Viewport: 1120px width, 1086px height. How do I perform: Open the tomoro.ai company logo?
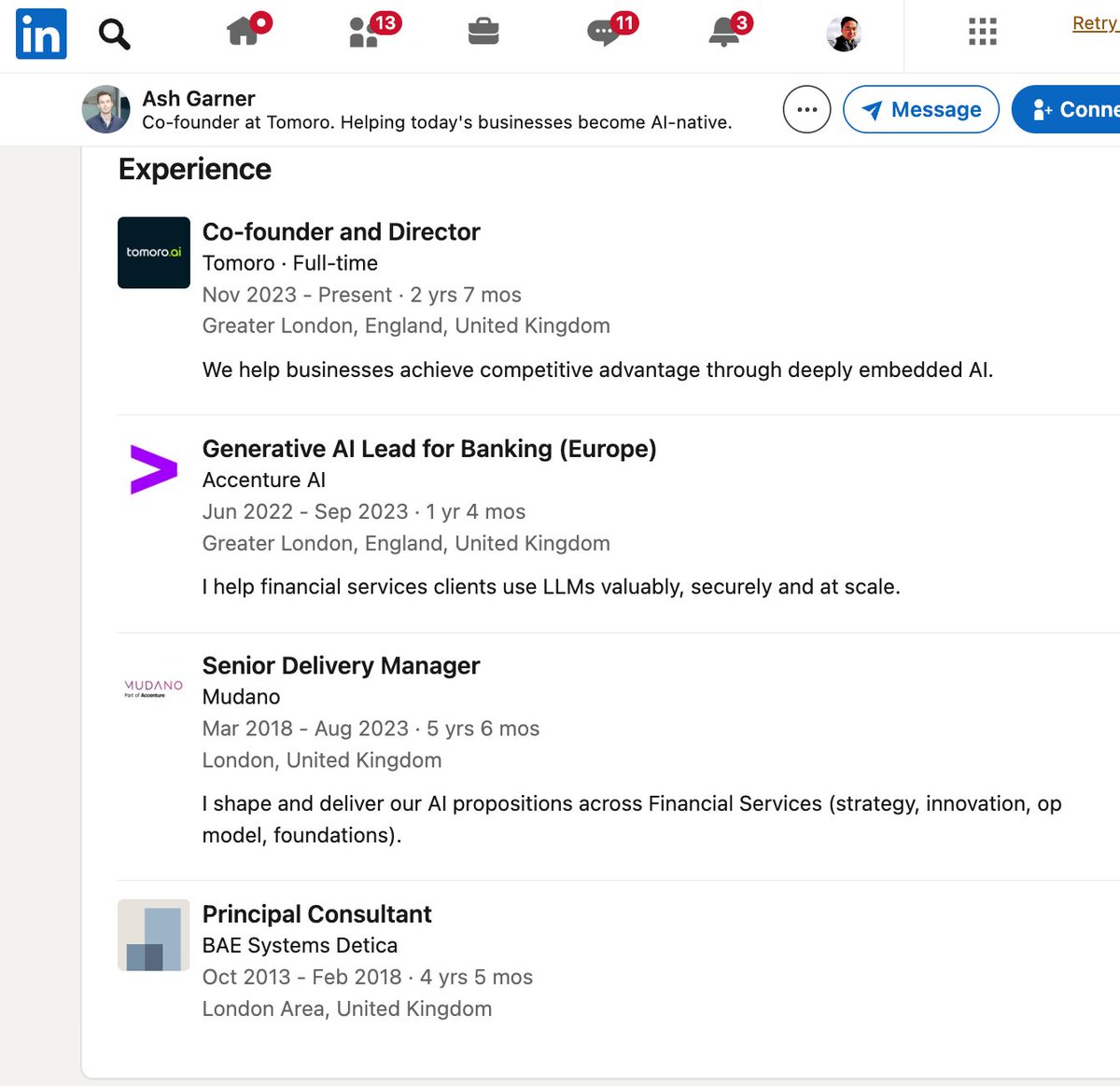coord(154,253)
